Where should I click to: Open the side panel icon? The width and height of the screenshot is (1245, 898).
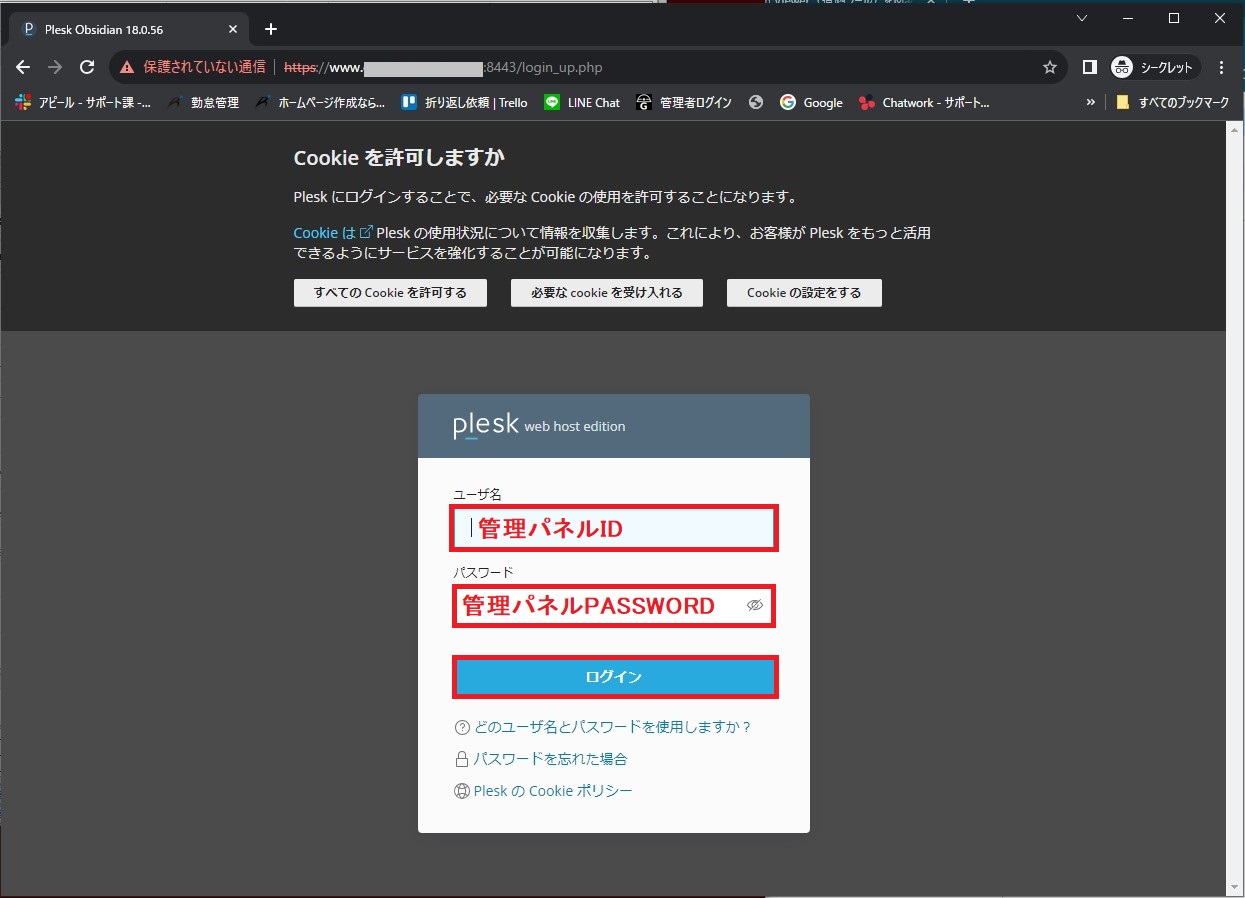click(x=1090, y=67)
